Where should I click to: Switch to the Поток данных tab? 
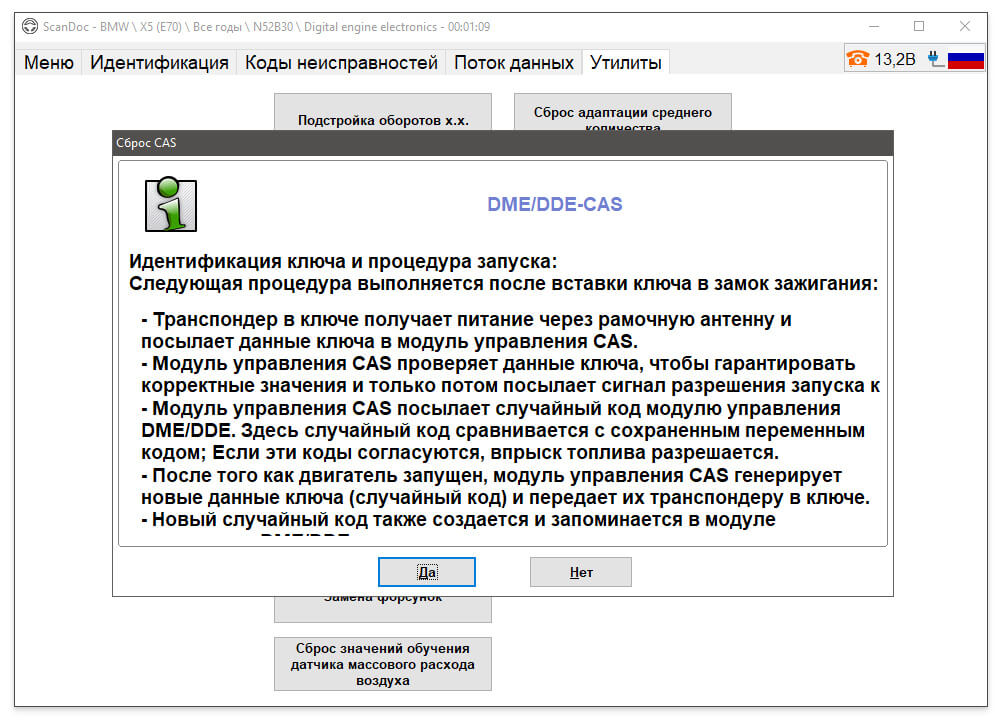513,63
